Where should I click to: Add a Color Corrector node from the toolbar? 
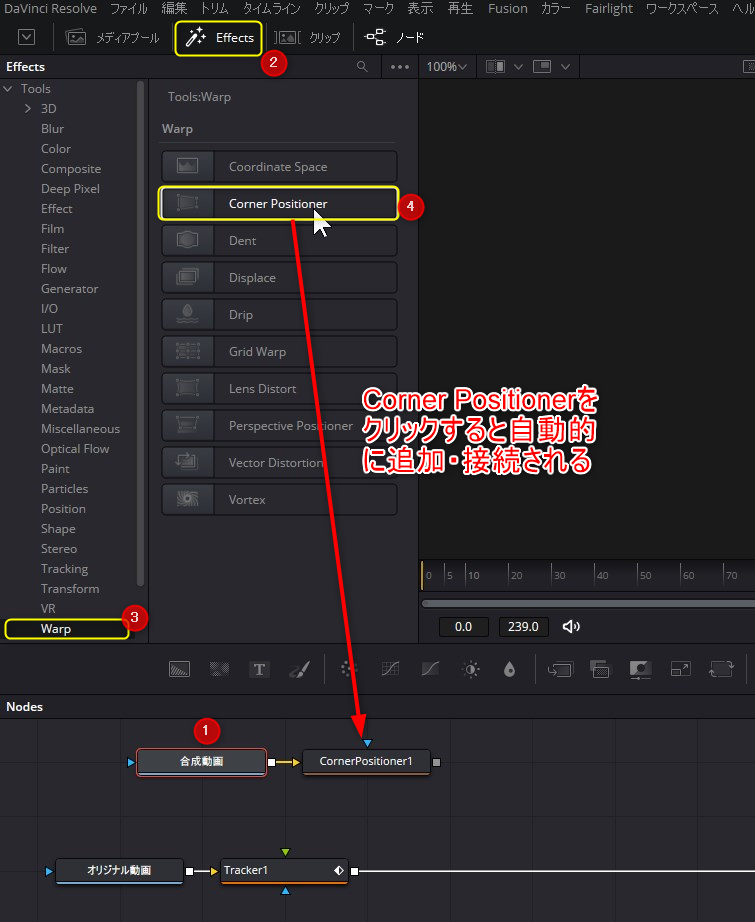[349, 669]
